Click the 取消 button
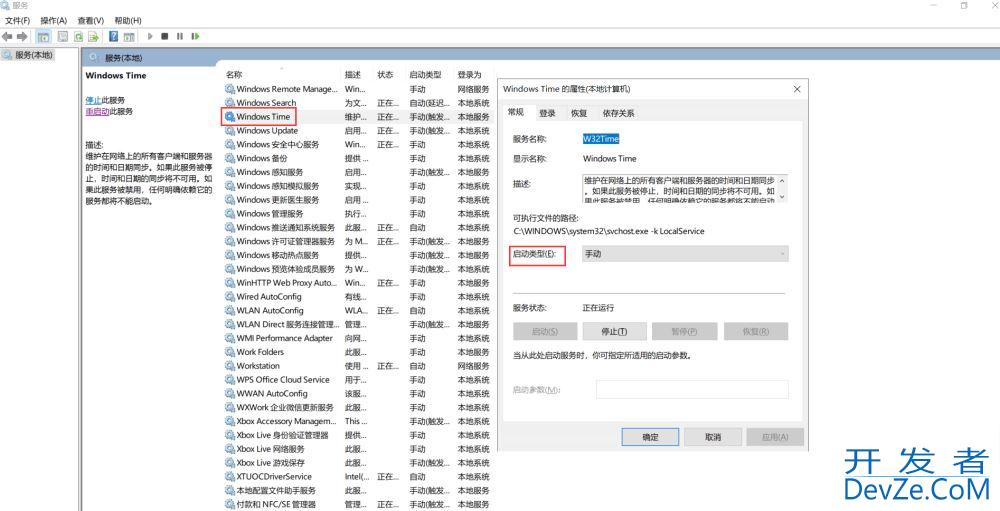Screen dimensions: 1000x511 713,437
